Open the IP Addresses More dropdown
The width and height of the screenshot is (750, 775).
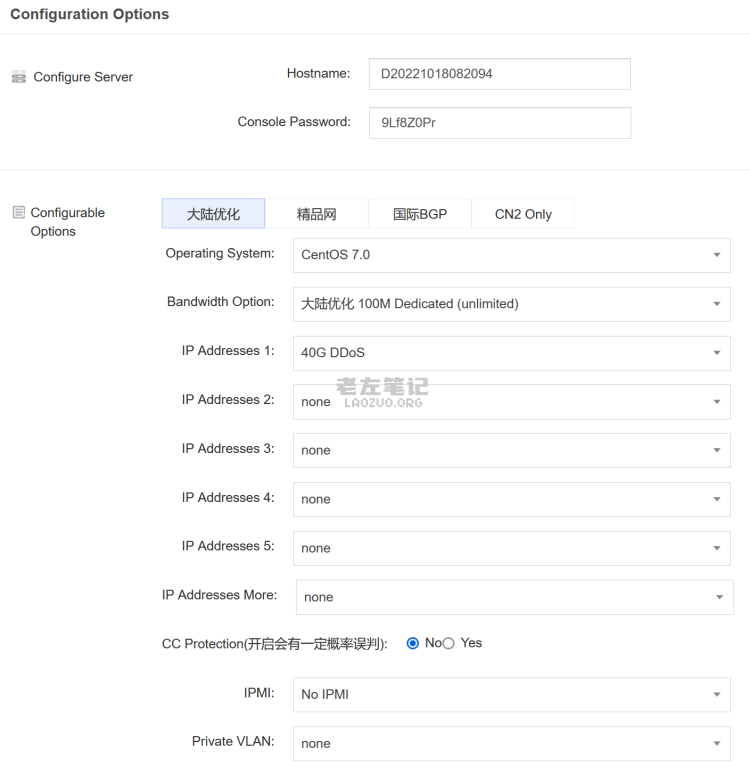(514, 597)
